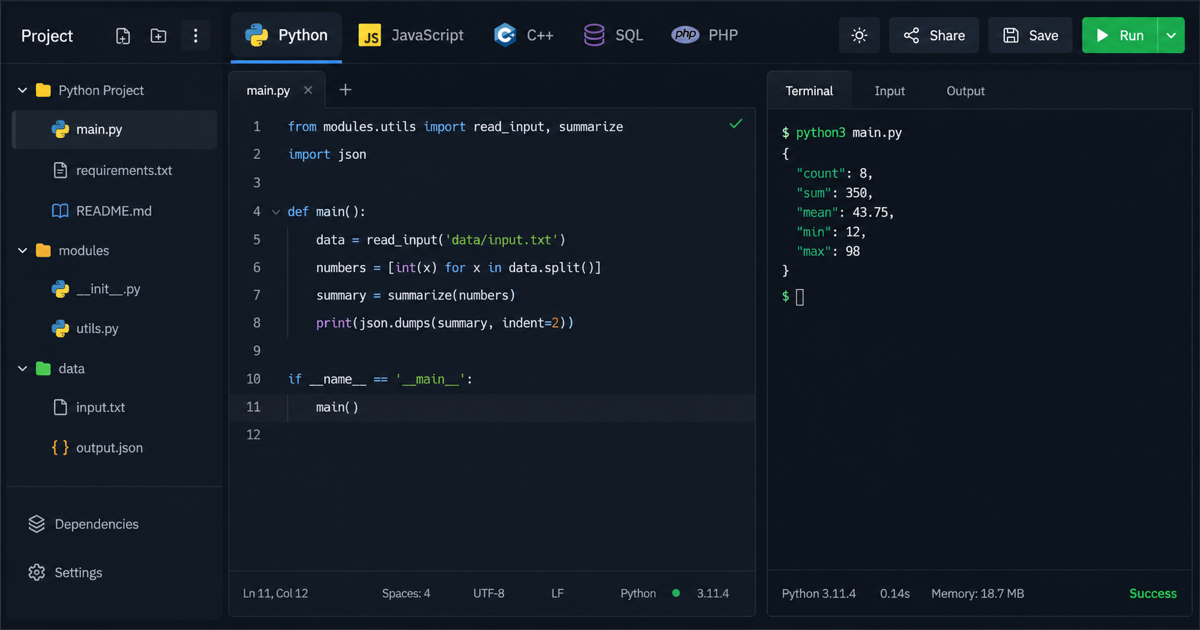1200x630 pixels.
Task: Click the Project panel title
Action: pos(47,36)
